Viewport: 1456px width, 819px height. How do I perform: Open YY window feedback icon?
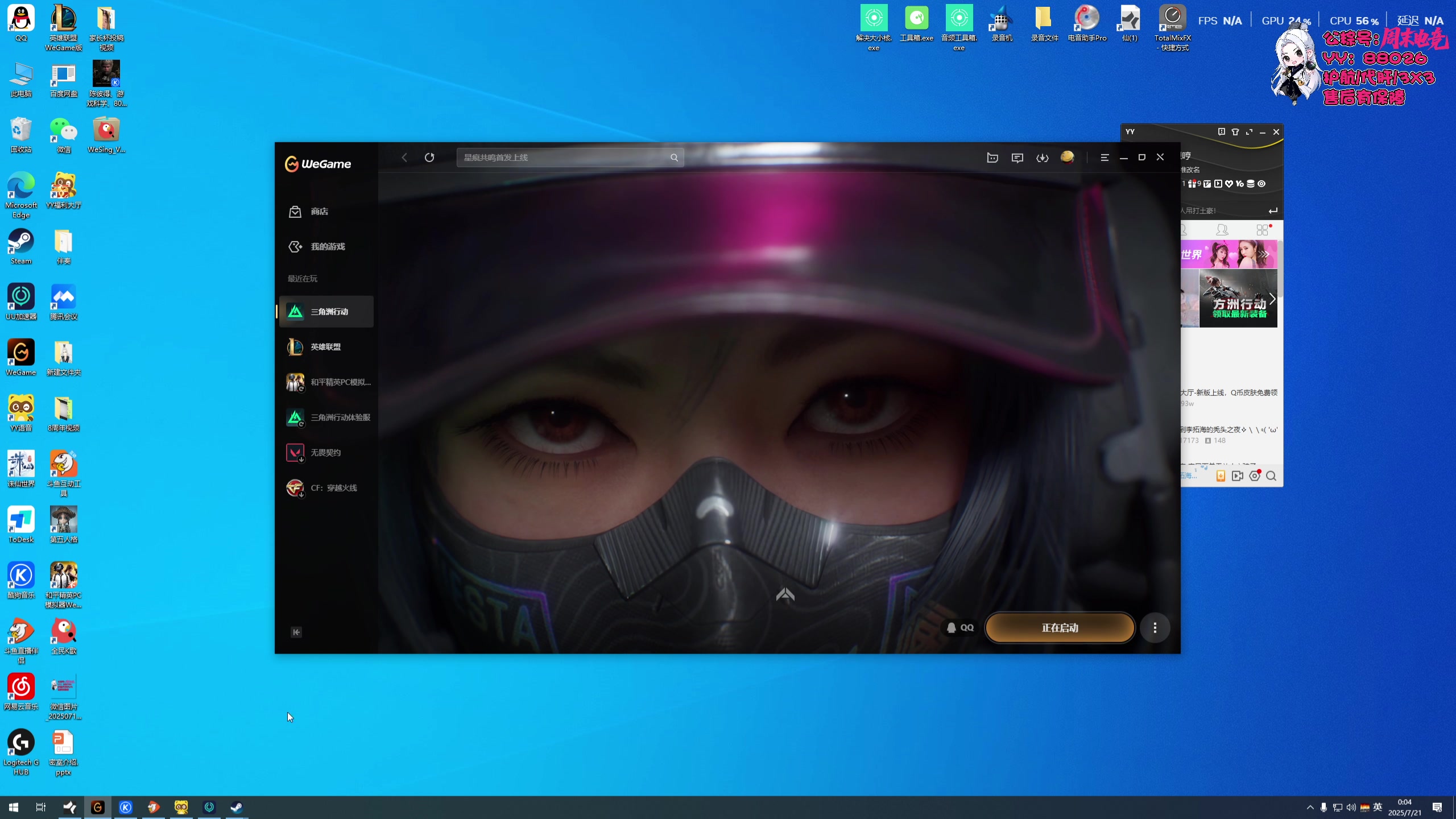pyautogui.click(x=1221, y=132)
